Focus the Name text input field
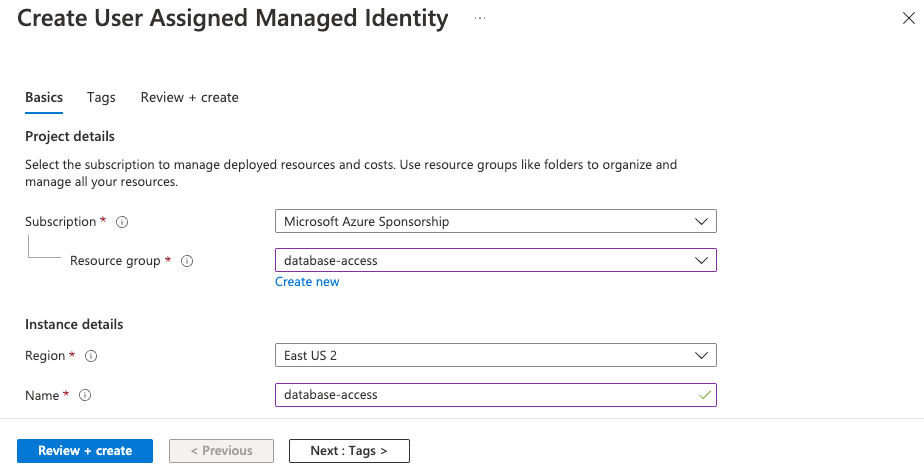924x476 pixels. (485, 395)
